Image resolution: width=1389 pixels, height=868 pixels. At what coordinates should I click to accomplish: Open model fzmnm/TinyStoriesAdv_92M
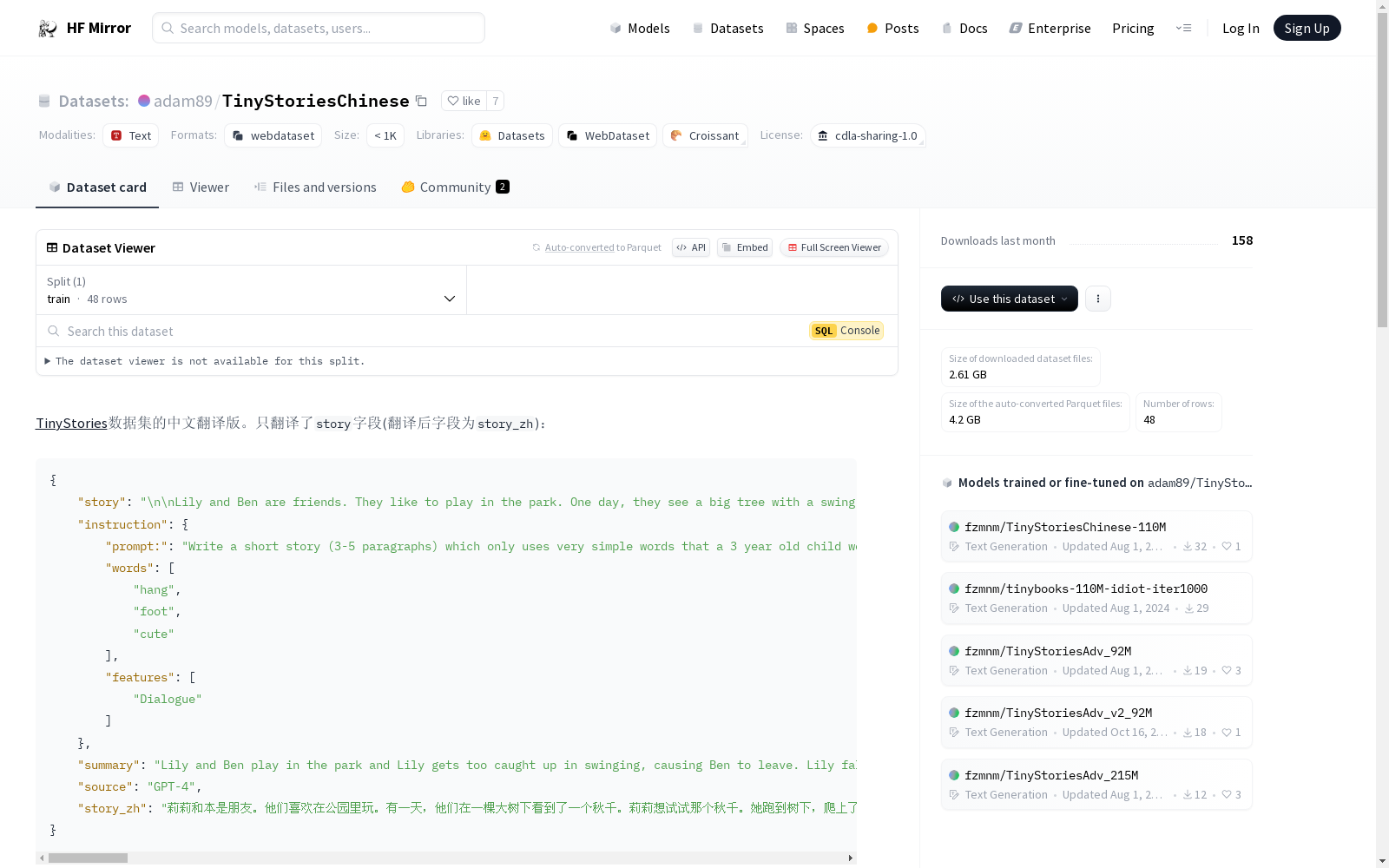pos(1096,661)
